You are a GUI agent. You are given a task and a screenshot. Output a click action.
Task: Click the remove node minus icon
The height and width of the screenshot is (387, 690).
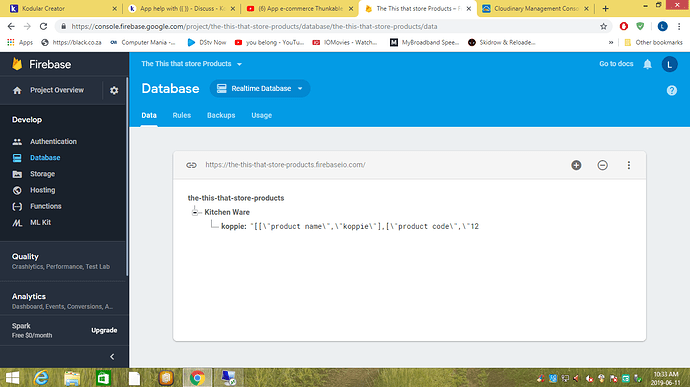click(x=602, y=165)
